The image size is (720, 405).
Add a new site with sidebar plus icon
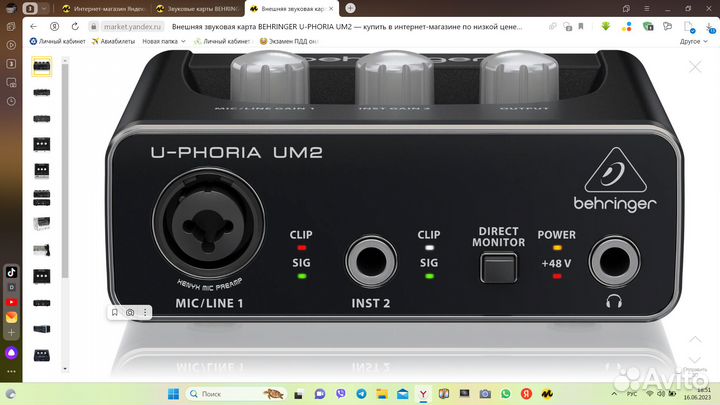pyautogui.click(x=11, y=332)
